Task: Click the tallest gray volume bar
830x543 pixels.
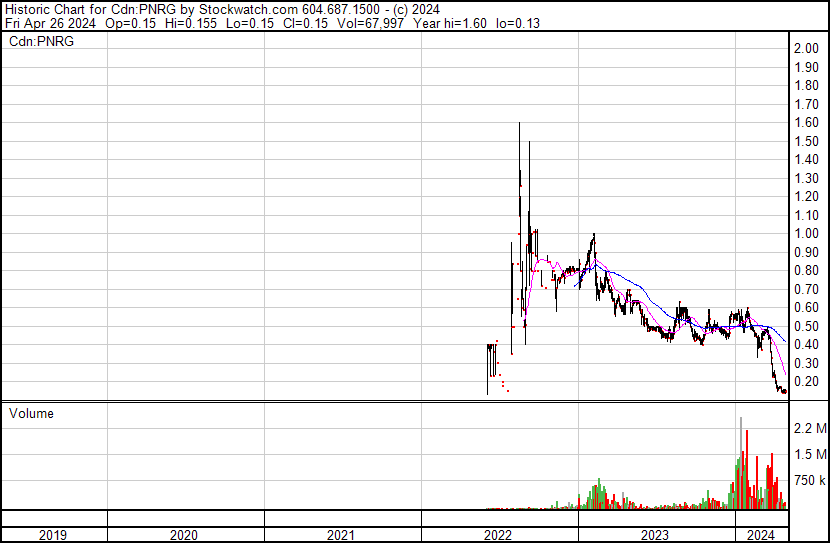Action: click(741, 460)
